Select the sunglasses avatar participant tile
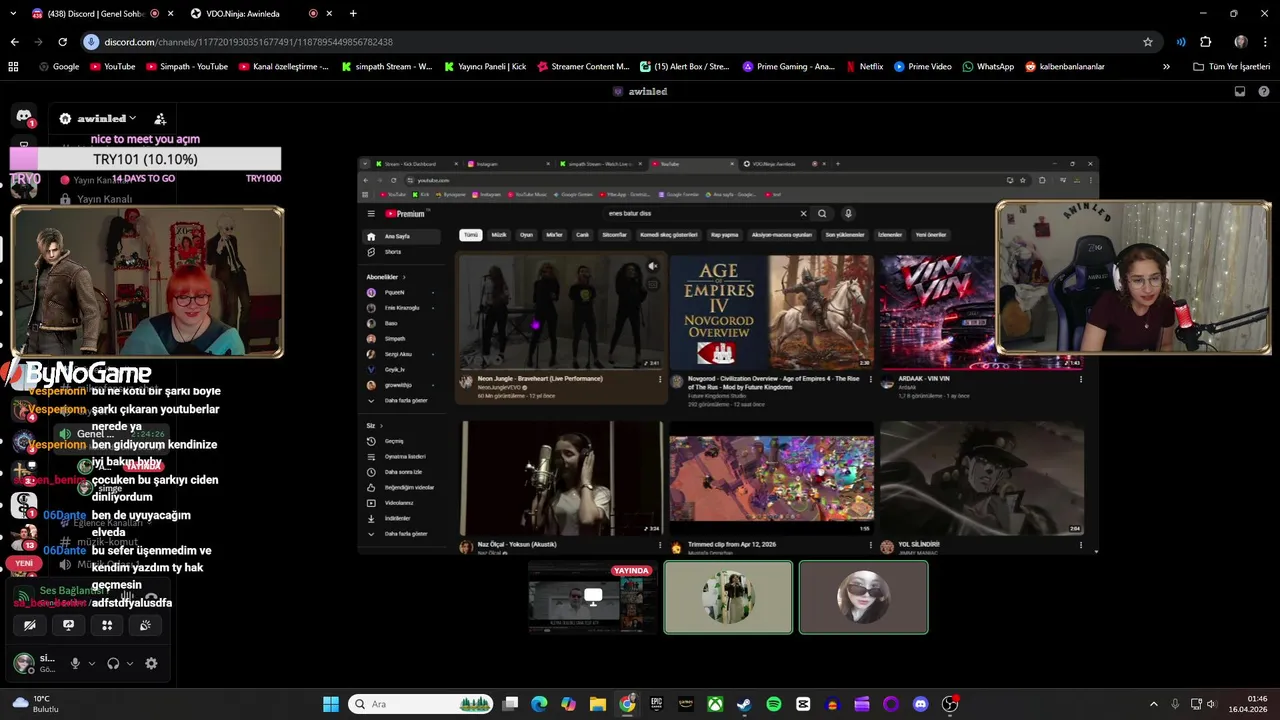Screen dimensions: 1280x720 (863, 597)
